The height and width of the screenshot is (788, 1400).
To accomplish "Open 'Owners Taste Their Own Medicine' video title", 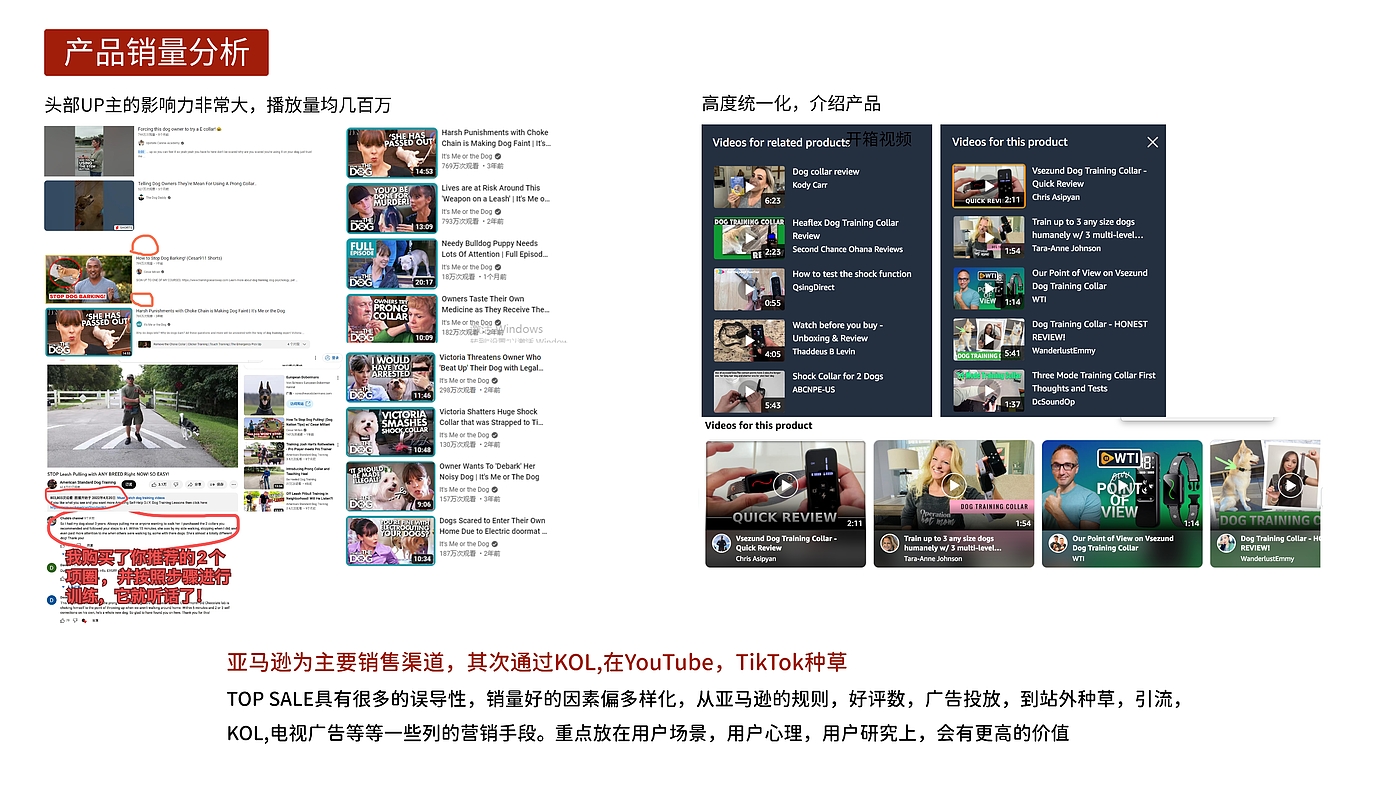I will (496, 304).
